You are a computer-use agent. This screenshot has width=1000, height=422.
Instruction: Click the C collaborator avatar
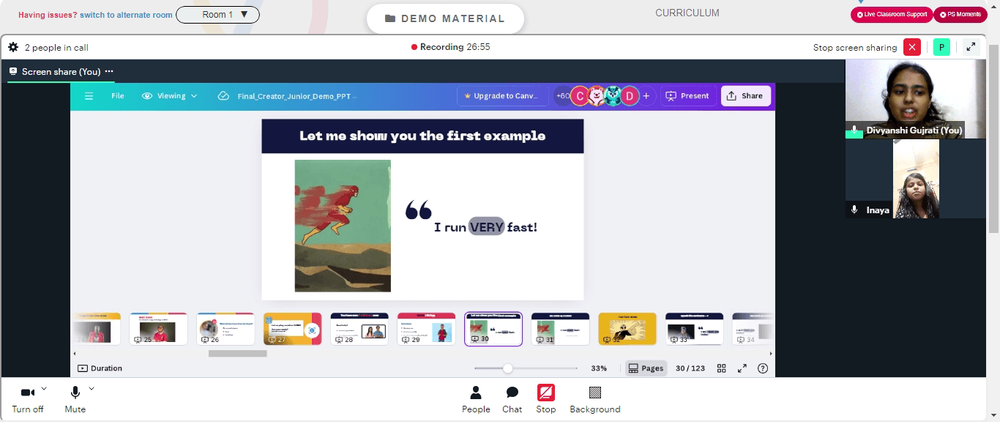pos(579,96)
